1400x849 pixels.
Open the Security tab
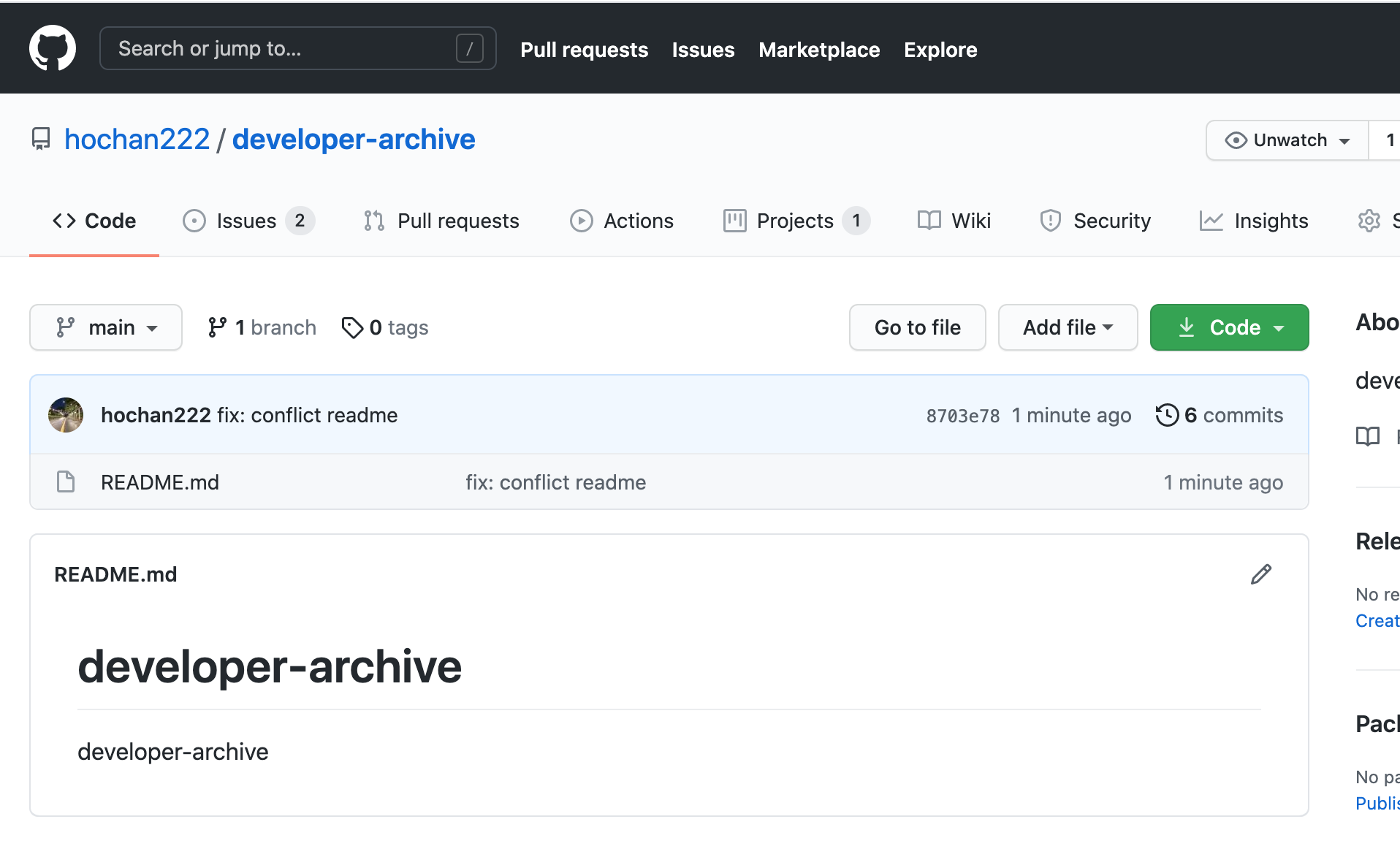pyautogui.click(x=1095, y=221)
